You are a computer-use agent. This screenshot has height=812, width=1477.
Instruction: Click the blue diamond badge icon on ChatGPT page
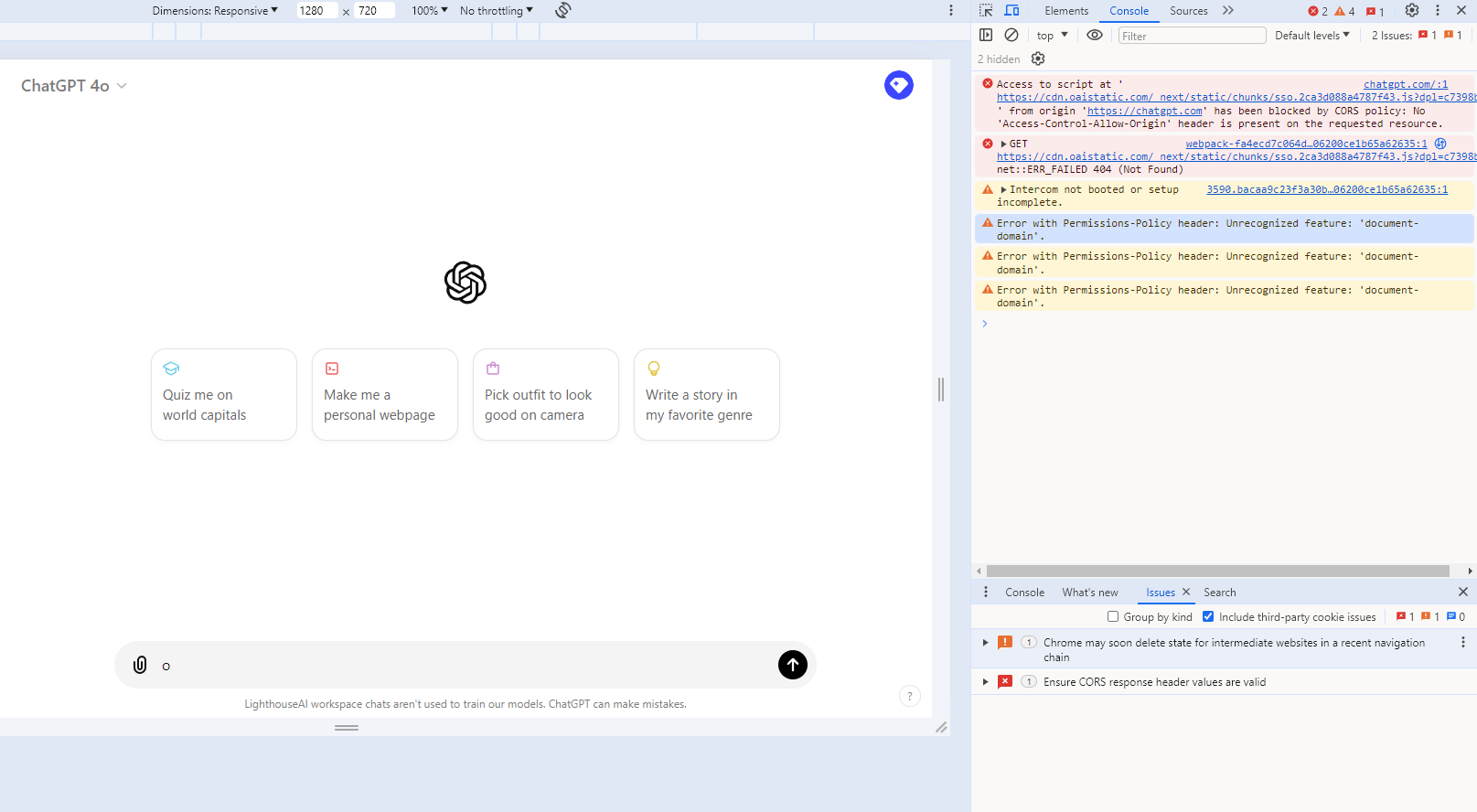point(899,85)
